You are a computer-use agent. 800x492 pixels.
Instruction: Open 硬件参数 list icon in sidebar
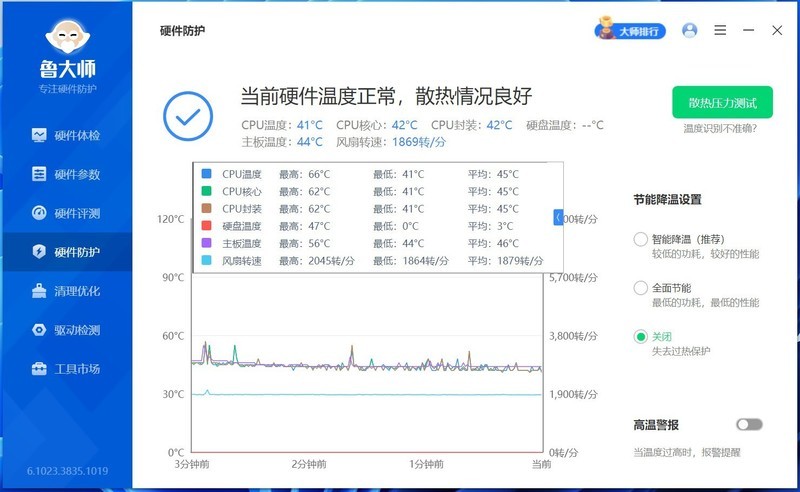click(x=39, y=174)
